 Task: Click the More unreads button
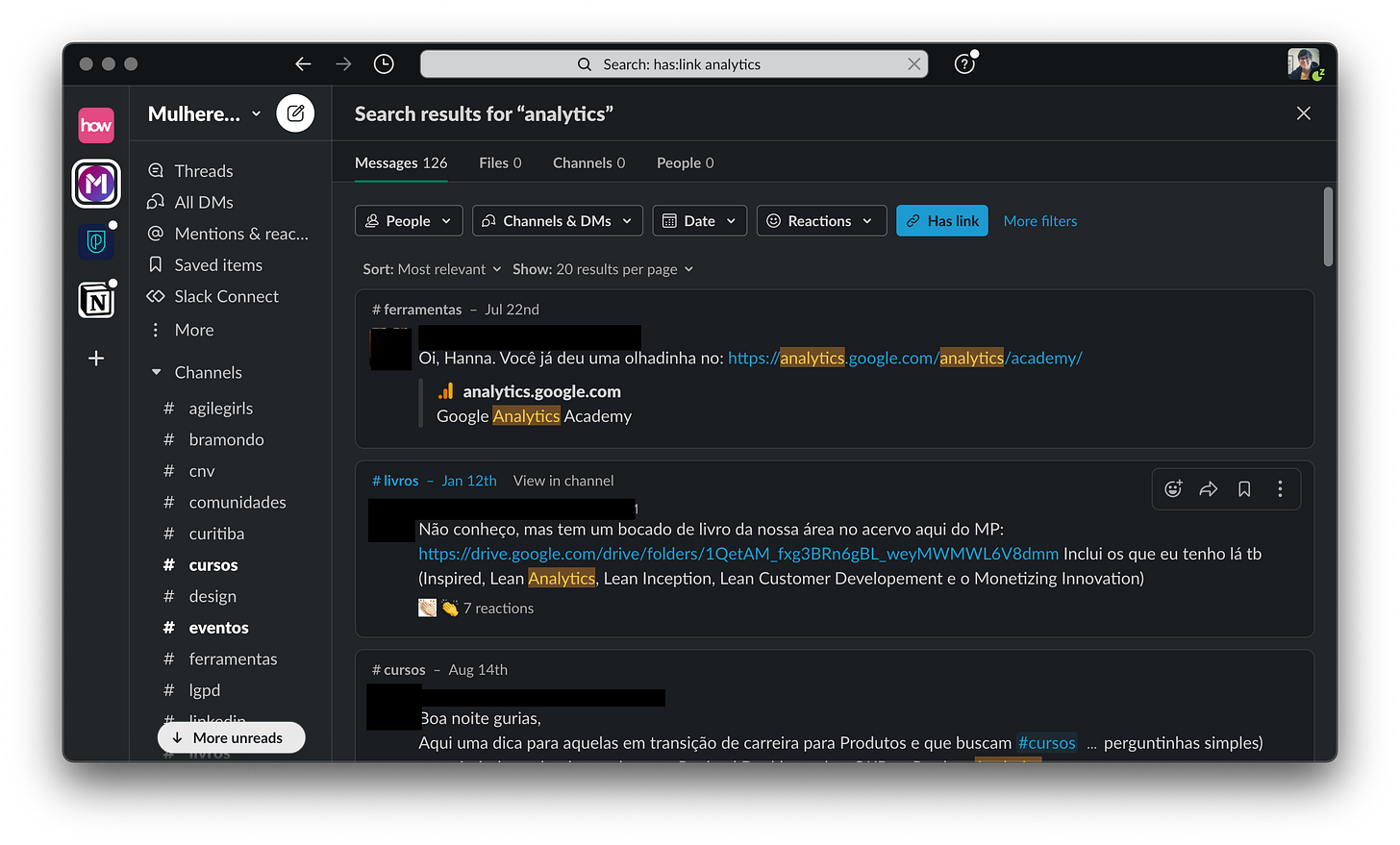point(231,737)
